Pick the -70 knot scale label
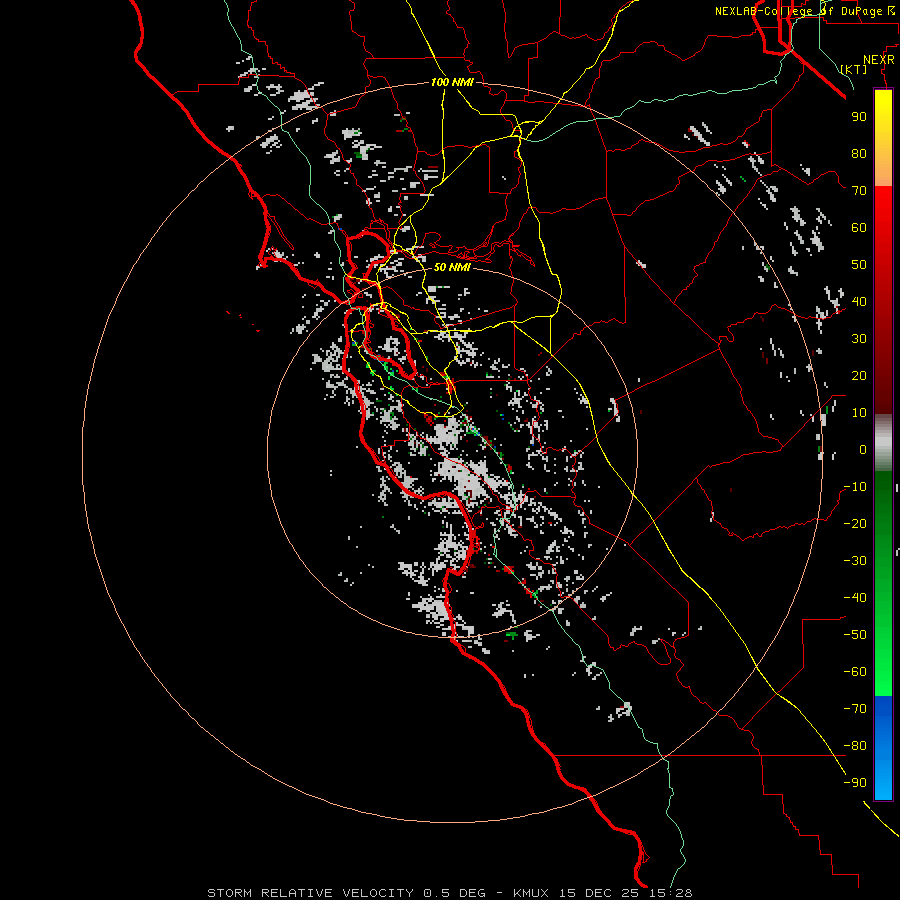This screenshot has width=900, height=900. click(855, 709)
